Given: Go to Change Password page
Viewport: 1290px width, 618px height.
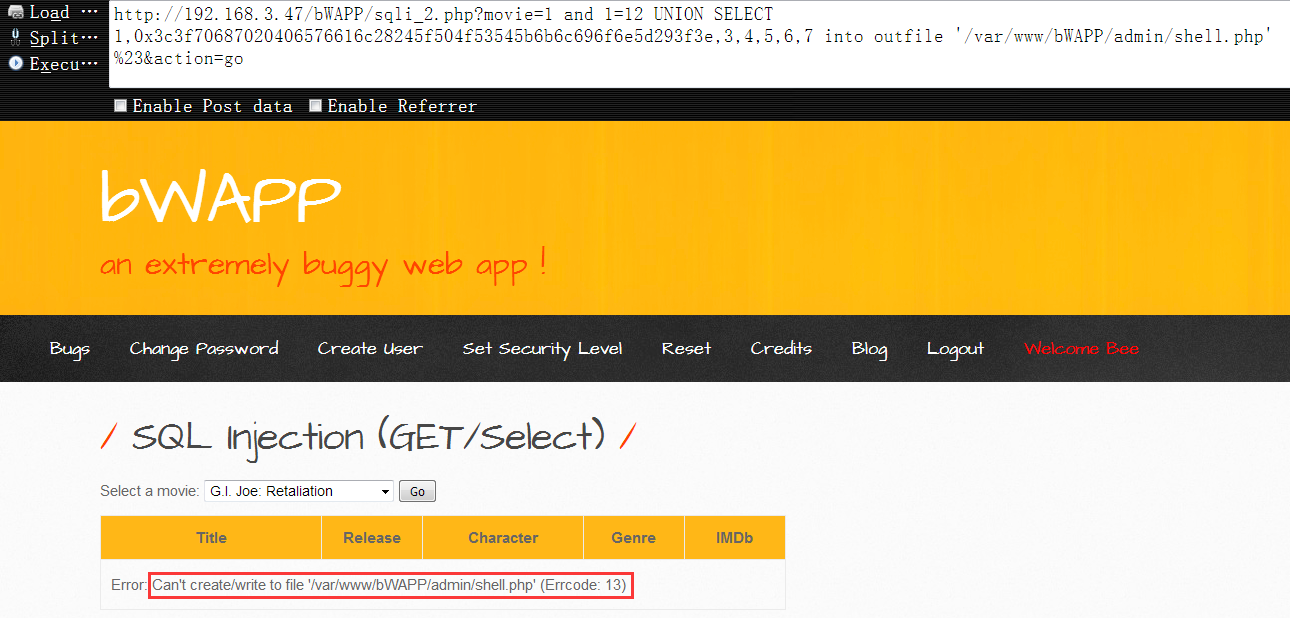Looking at the screenshot, I should 204,349.
